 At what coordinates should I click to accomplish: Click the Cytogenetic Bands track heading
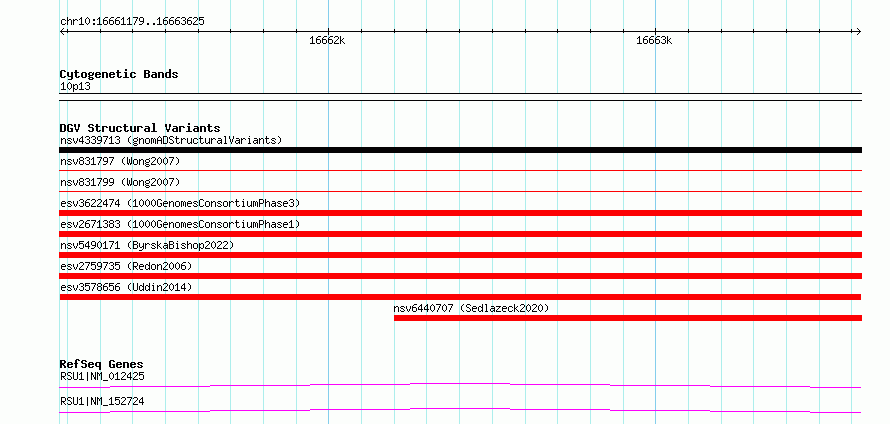[119, 74]
